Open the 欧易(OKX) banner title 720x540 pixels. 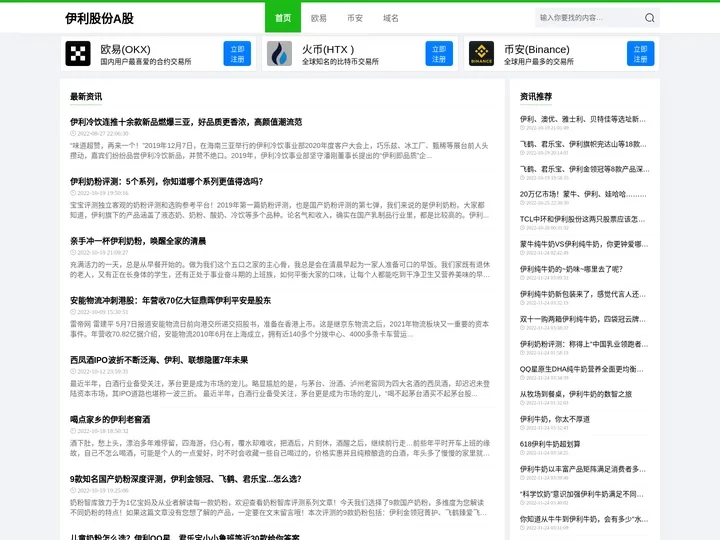(125, 49)
